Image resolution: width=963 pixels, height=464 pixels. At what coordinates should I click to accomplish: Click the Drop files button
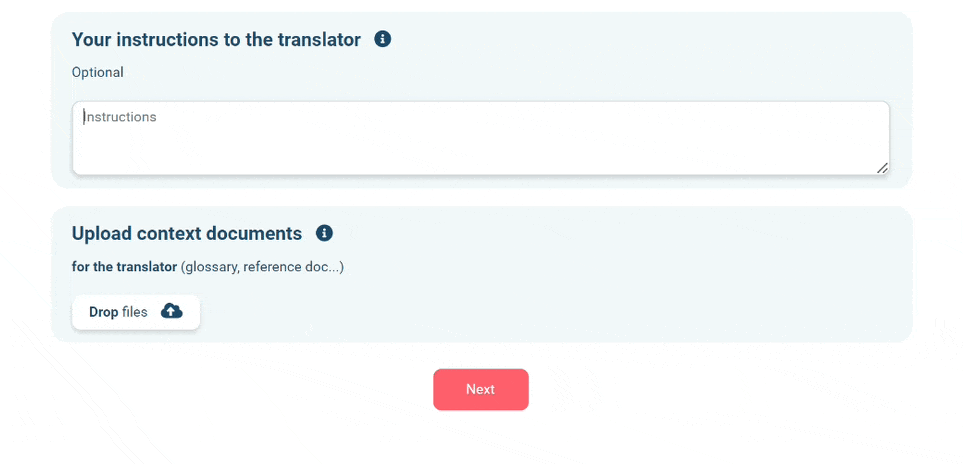136,312
